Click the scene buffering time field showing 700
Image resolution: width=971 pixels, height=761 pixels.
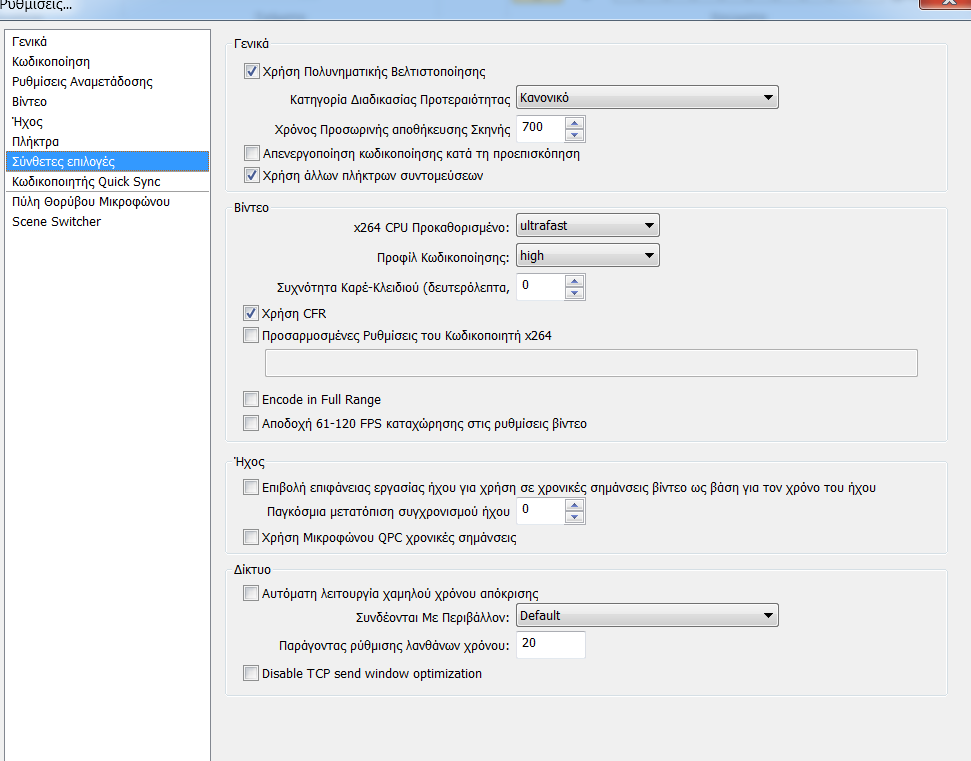(541, 128)
